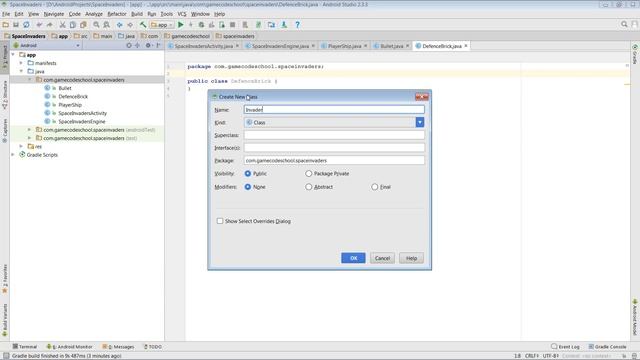Open the Kind dropdown arrow
The image size is (640, 360).
[420, 122]
